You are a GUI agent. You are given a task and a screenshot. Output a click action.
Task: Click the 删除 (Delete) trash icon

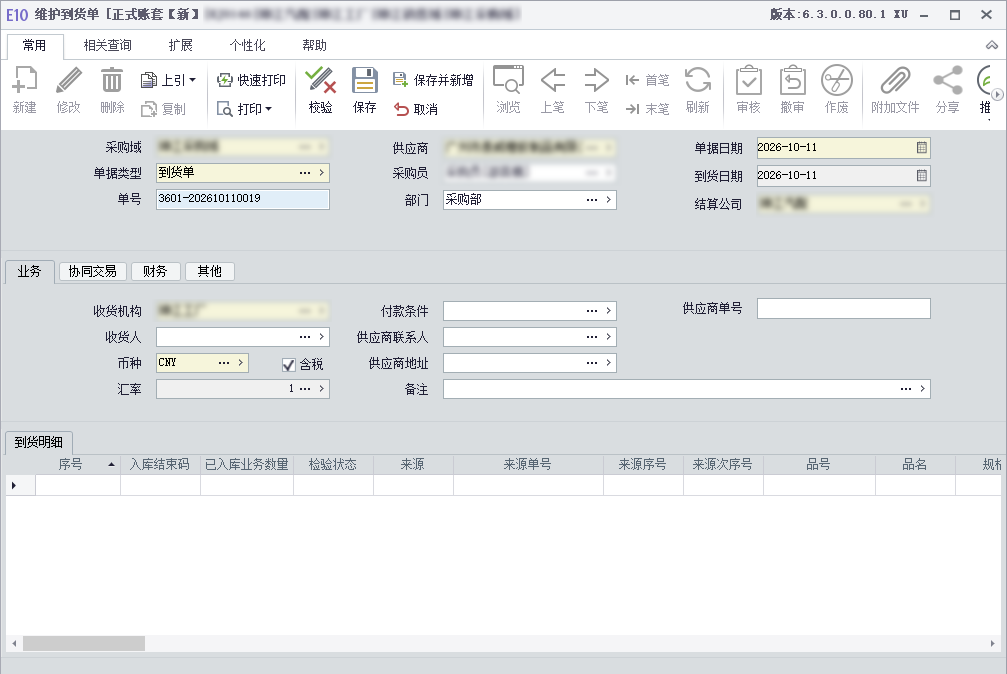(x=112, y=81)
